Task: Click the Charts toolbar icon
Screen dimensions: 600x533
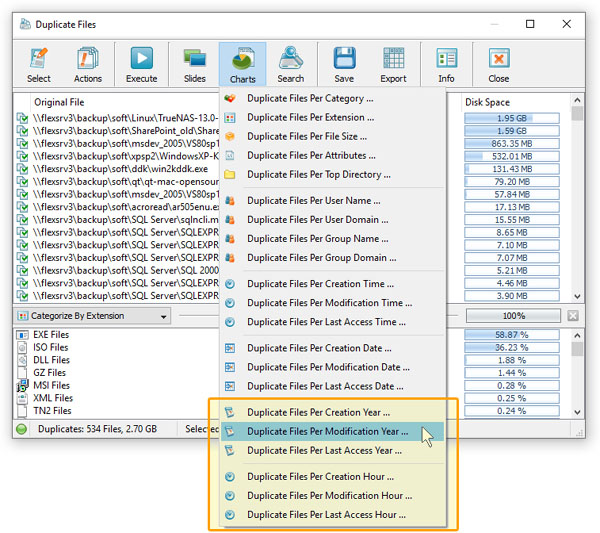Action: click(243, 65)
